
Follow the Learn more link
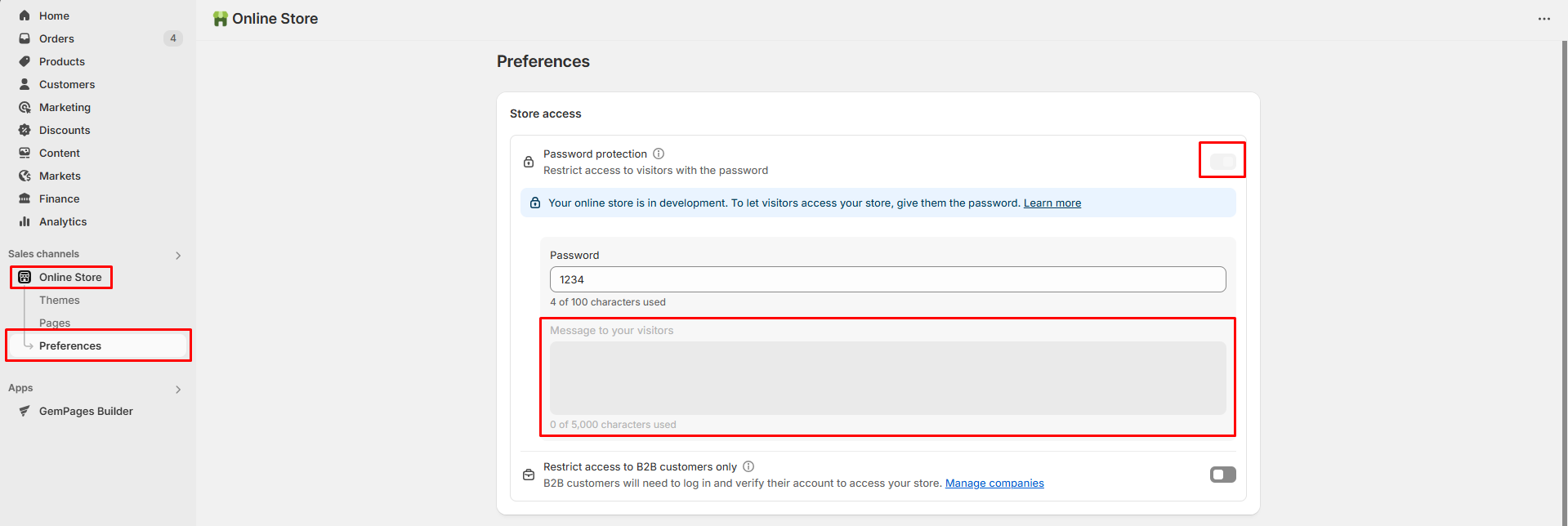point(1052,203)
